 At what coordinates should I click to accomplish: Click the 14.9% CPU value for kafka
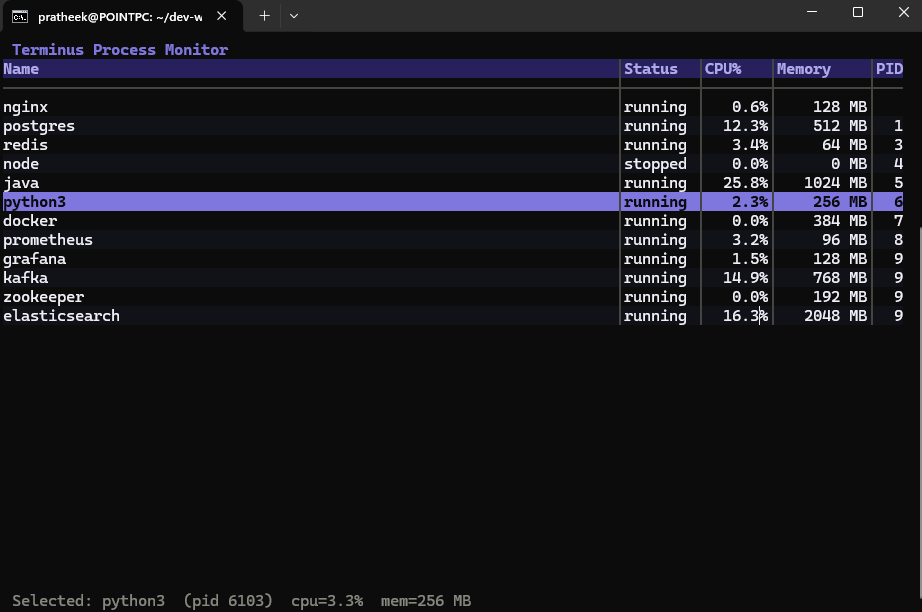pos(746,277)
